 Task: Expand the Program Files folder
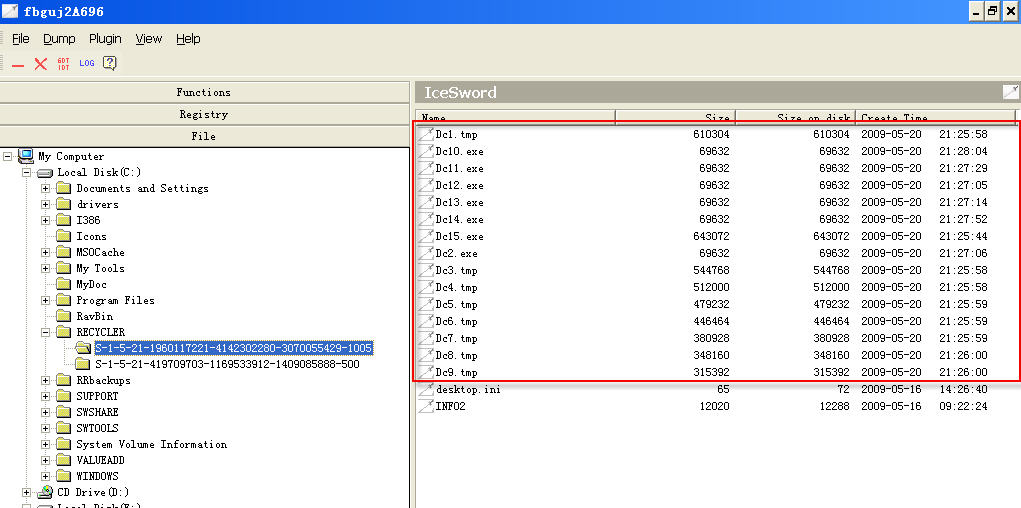[46, 300]
